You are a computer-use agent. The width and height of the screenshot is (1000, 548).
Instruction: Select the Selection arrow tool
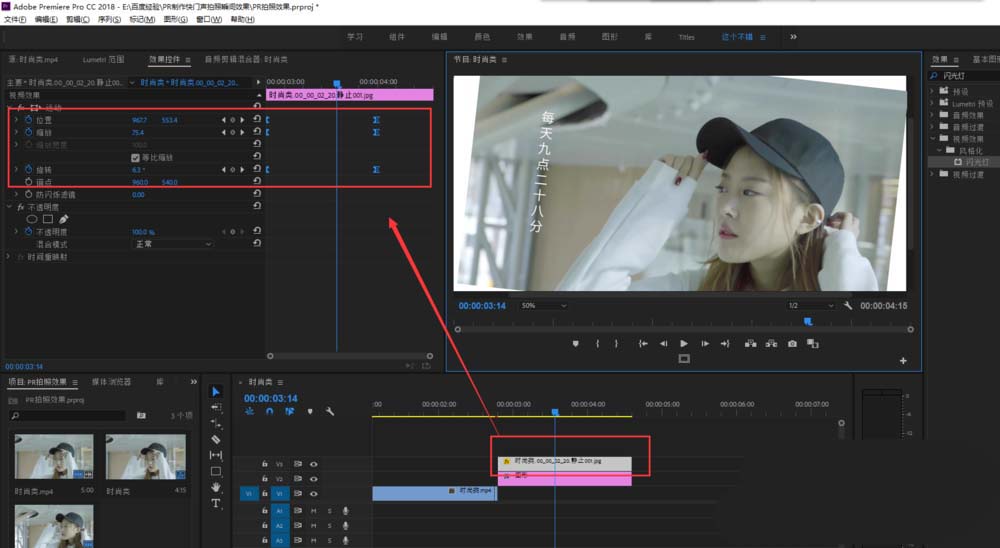coord(216,391)
